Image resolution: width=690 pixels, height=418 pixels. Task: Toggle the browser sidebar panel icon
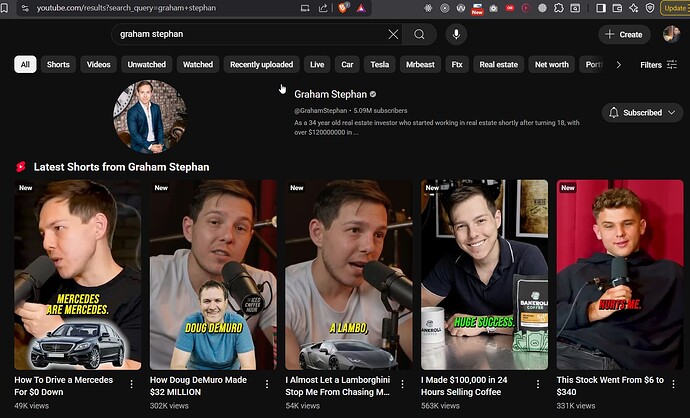tap(601, 8)
